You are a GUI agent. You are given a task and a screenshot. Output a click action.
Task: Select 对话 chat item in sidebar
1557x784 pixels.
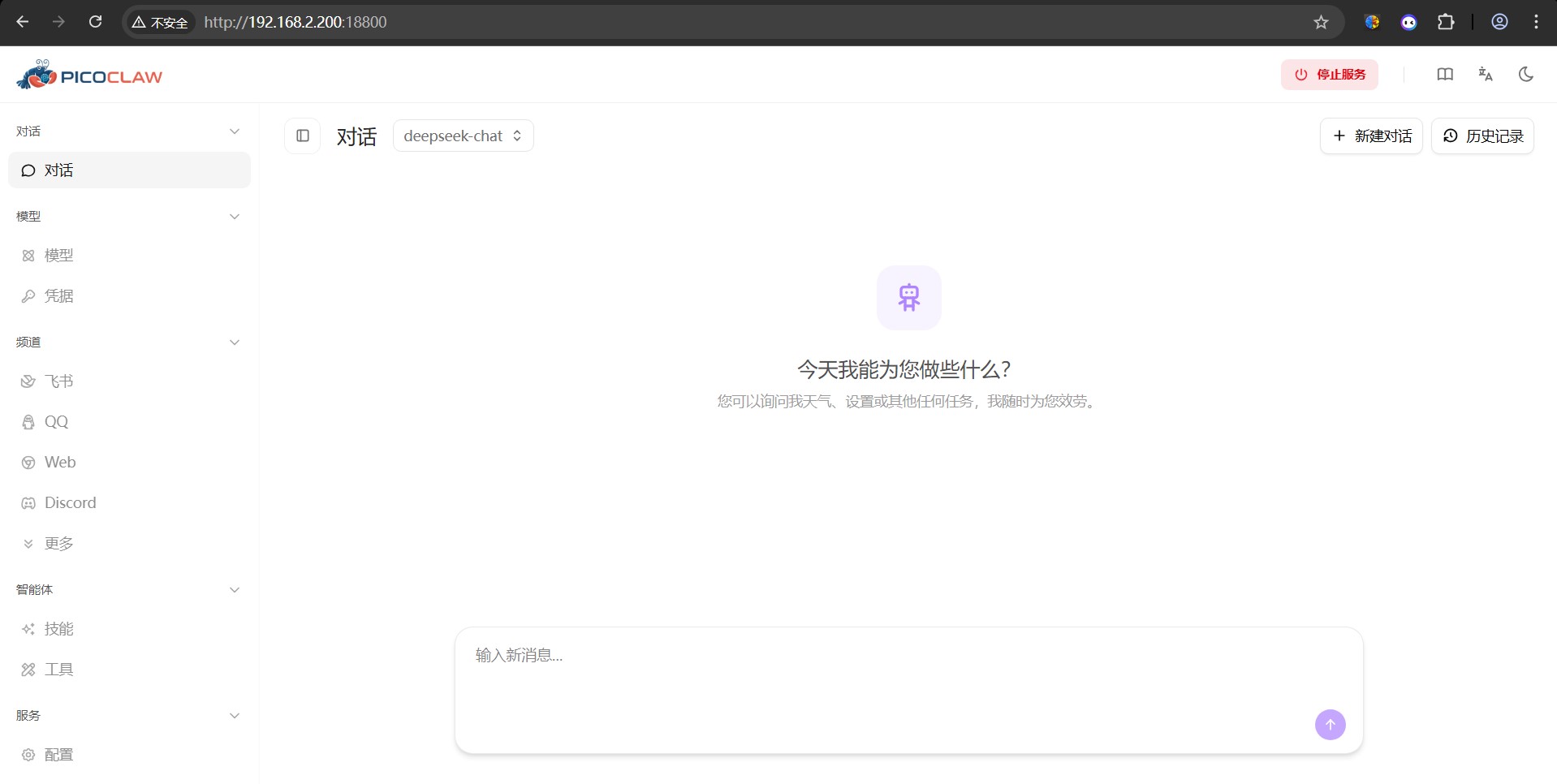(129, 170)
